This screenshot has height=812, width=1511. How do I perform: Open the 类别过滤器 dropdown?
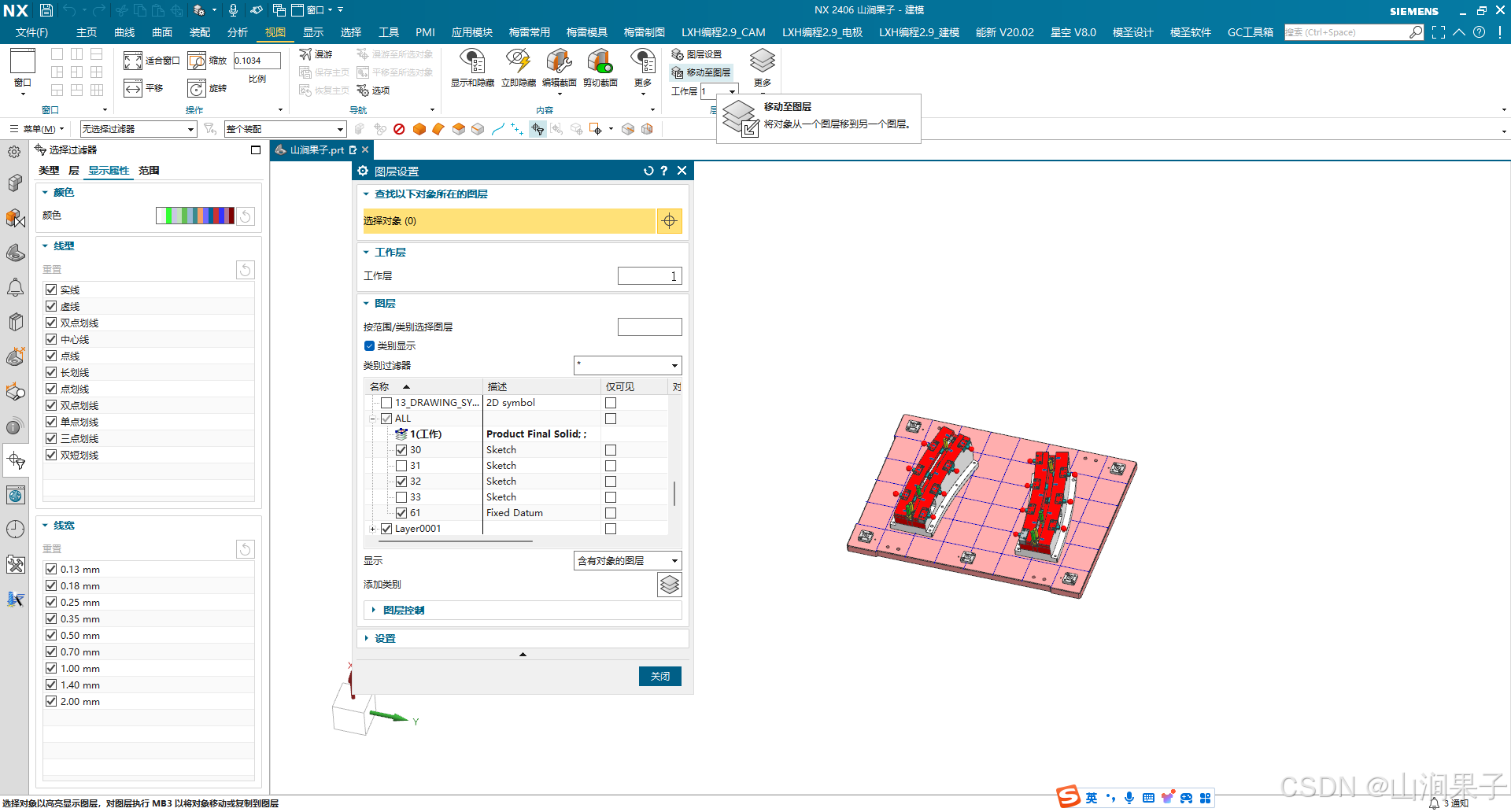(x=627, y=365)
